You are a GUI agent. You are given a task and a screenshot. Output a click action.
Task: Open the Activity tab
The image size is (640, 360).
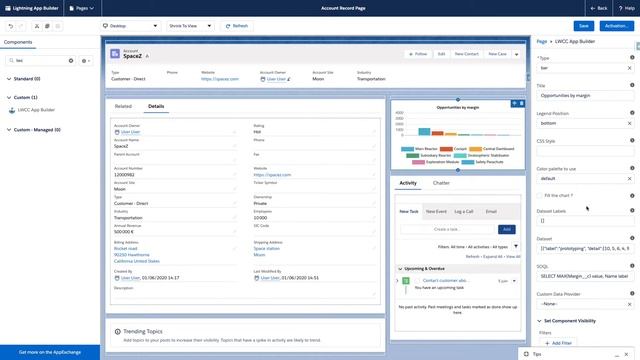[408, 183]
